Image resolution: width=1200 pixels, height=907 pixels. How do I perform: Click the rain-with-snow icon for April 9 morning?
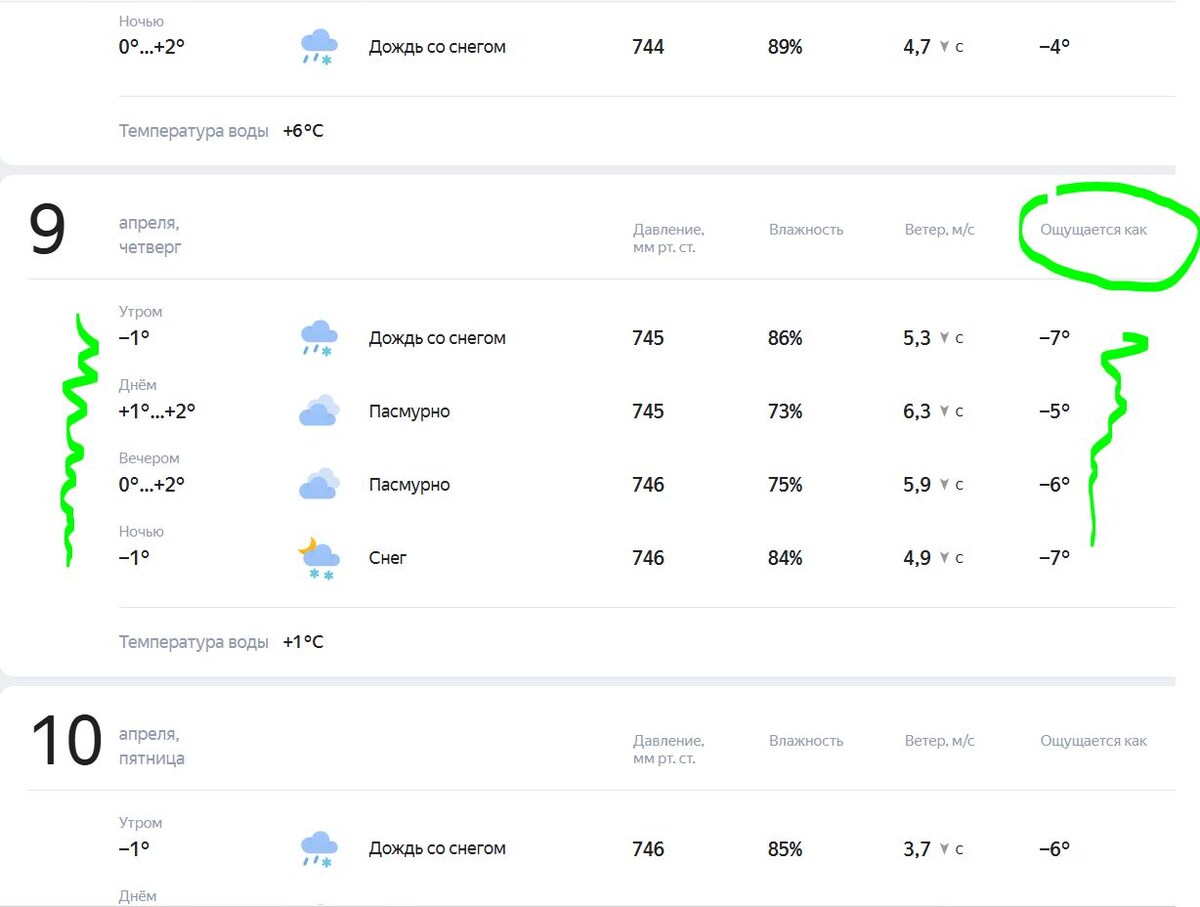click(317, 337)
